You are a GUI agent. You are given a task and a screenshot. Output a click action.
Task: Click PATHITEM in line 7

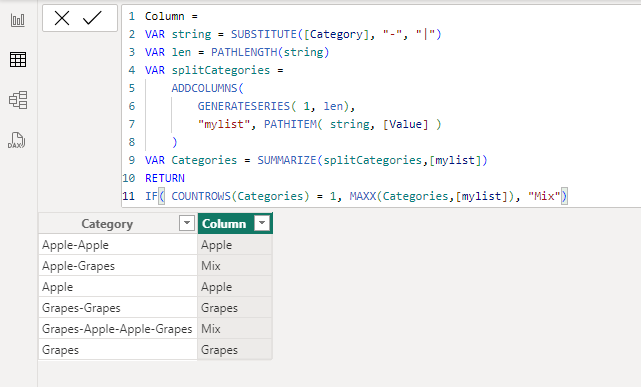tap(290, 124)
